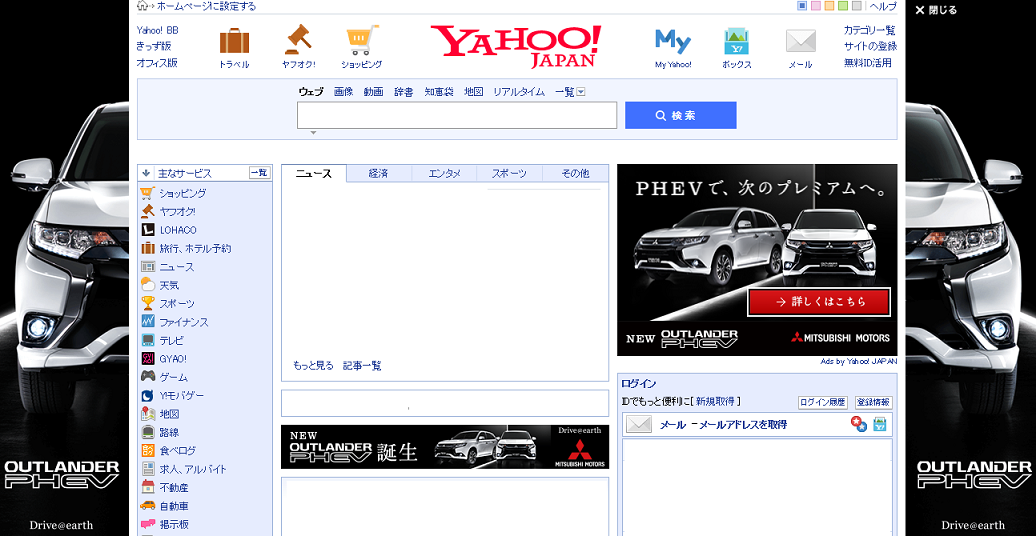Click the Yahoo! JAPAN logo
This screenshot has height=536, width=1036.
[516, 46]
